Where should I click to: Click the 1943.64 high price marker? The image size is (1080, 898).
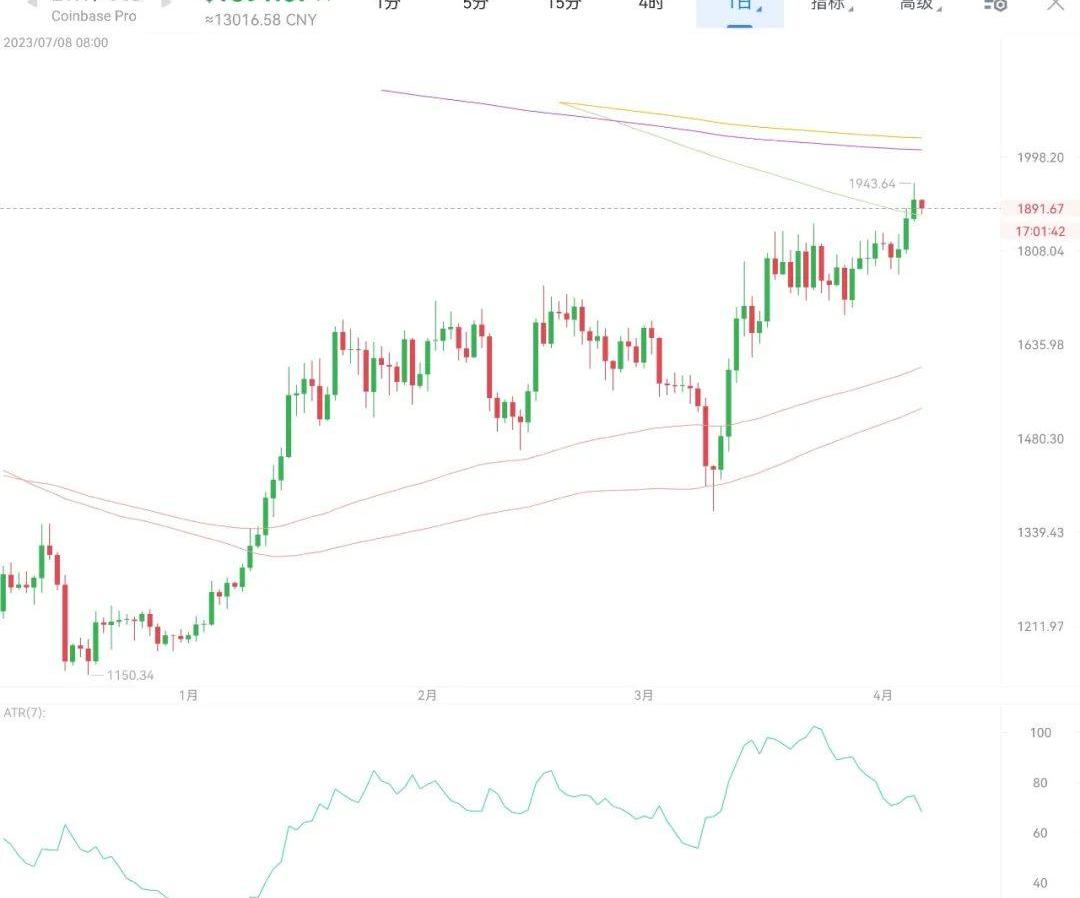pos(872,183)
